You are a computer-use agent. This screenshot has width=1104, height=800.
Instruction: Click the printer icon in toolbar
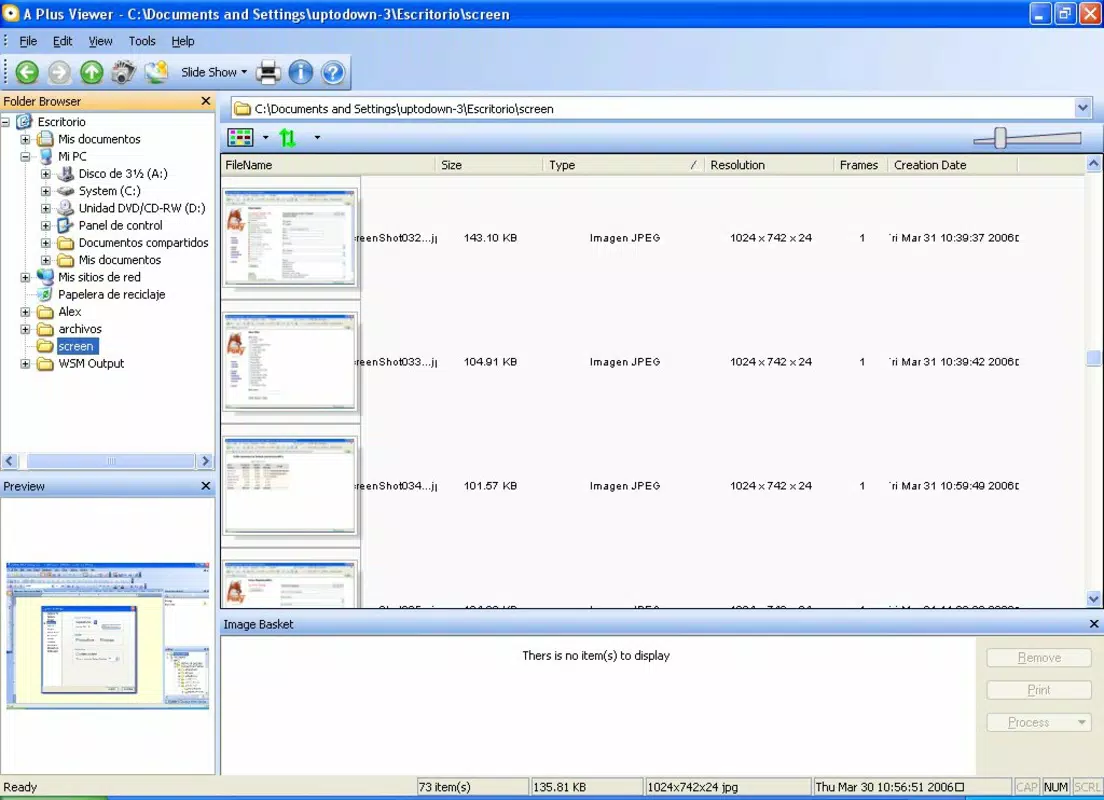(268, 72)
